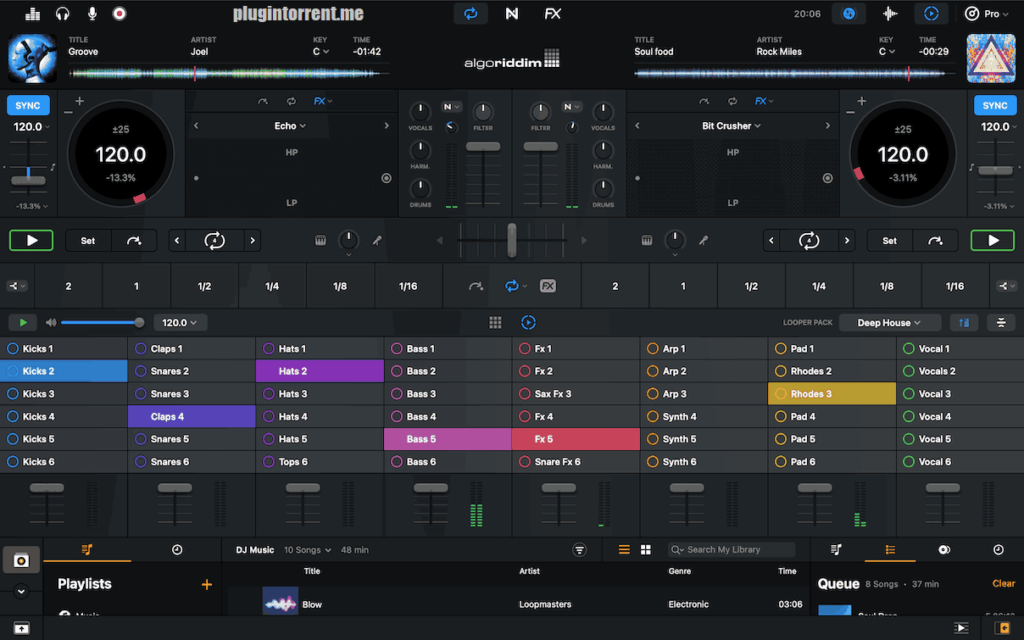Play the left deck
Image resolution: width=1024 pixels, height=640 pixels.
[x=31, y=241]
